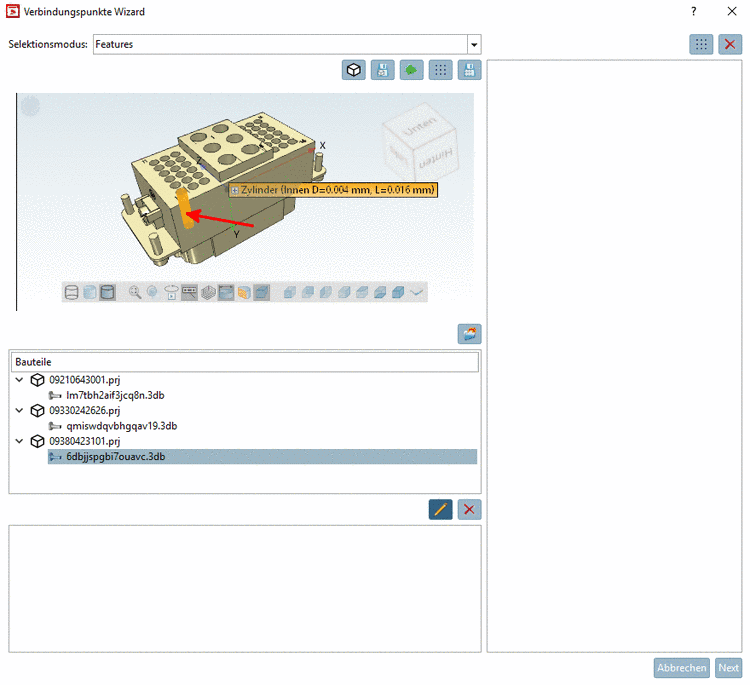Click the Abbrechen button
The height and width of the screenshot is (685, 750).
(682, 668)
